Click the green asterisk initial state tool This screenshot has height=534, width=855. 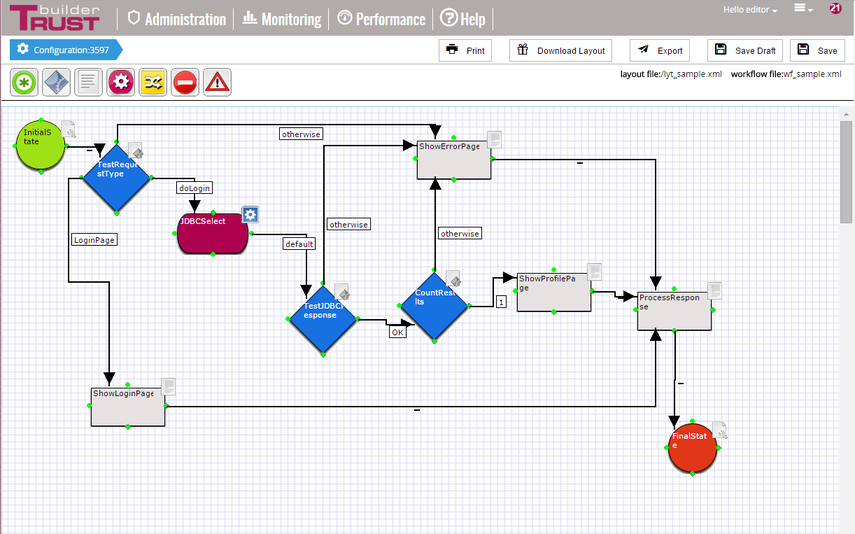click(24, 82)
